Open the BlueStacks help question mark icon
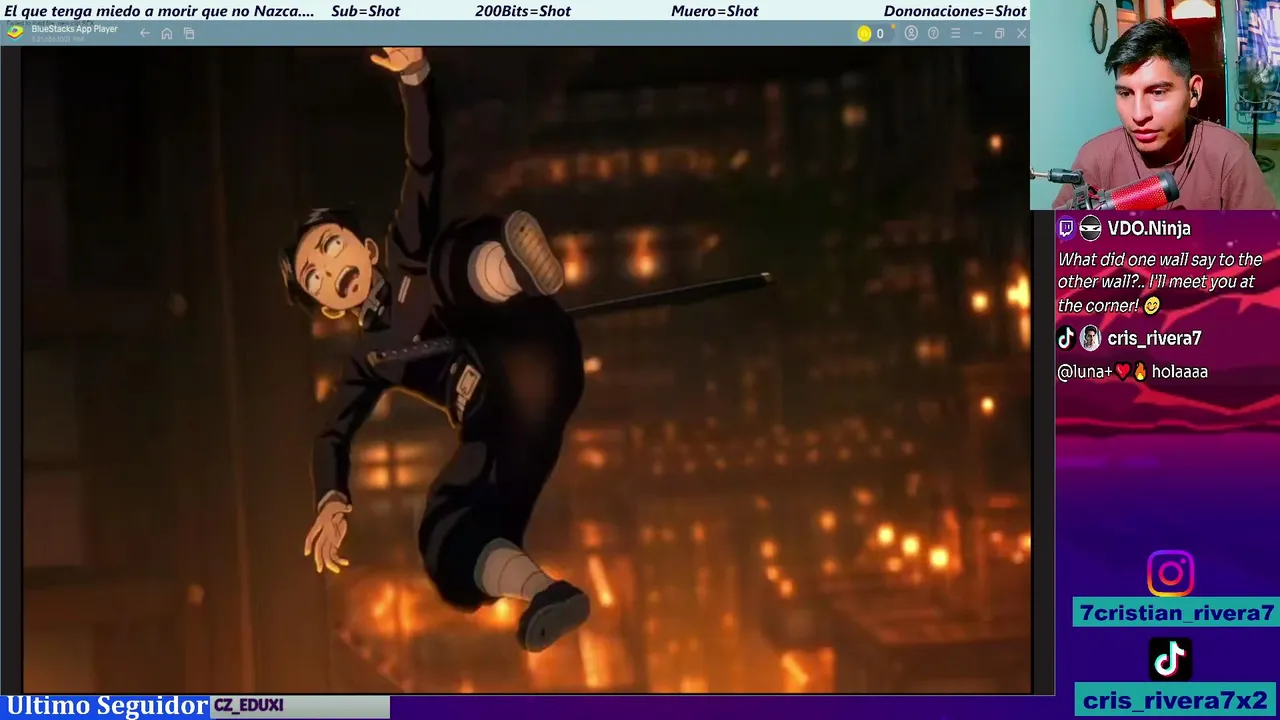 pos(933,34)
